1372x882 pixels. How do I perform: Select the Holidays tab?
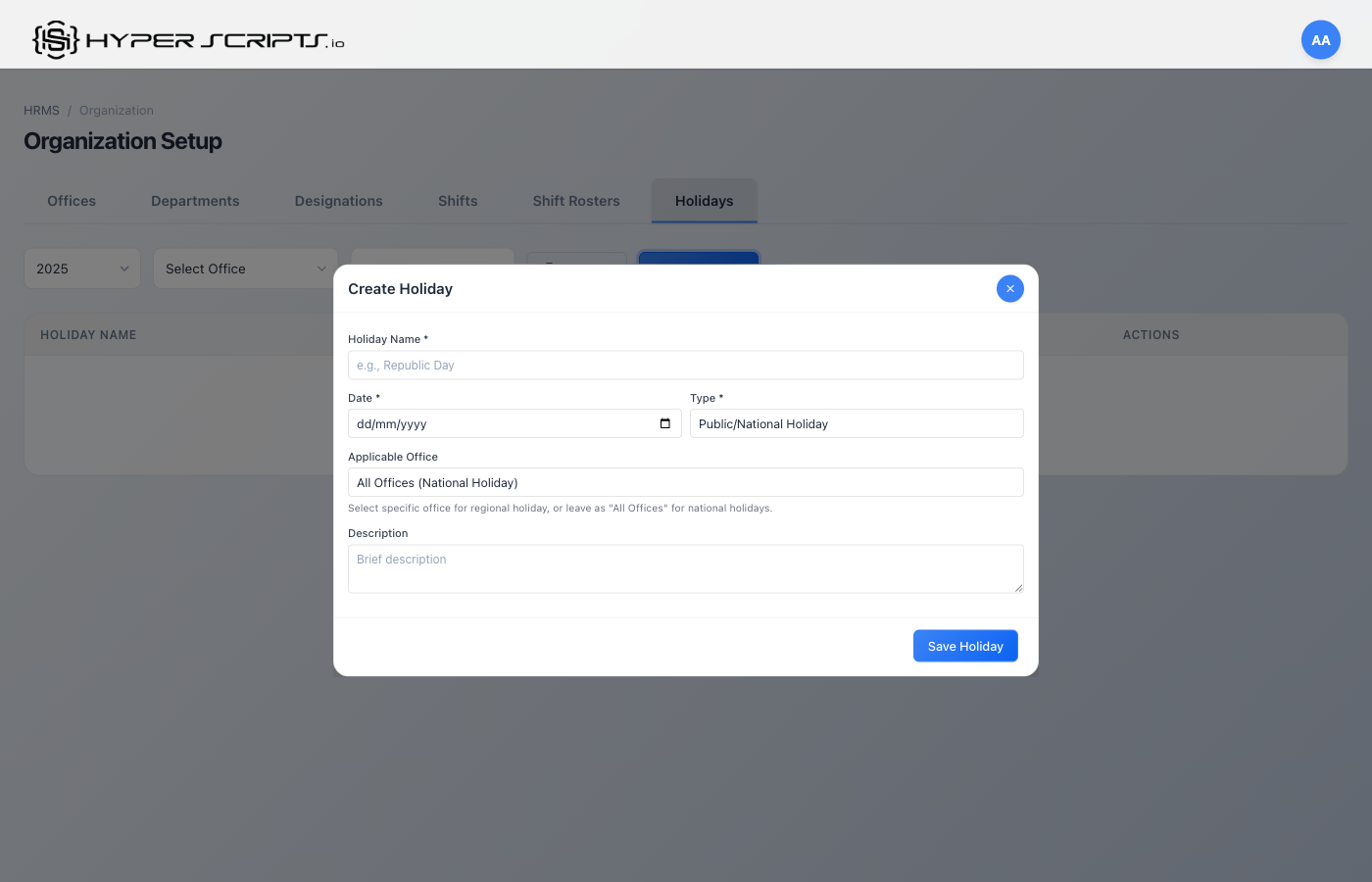pos(704,201)
